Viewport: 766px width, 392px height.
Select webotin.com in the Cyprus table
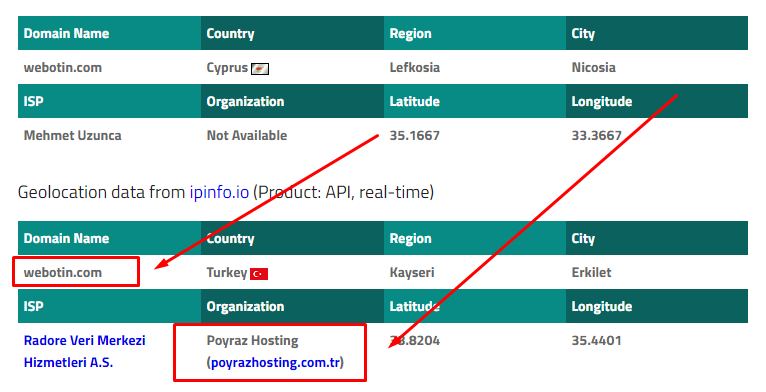click(x=63, y=67)
